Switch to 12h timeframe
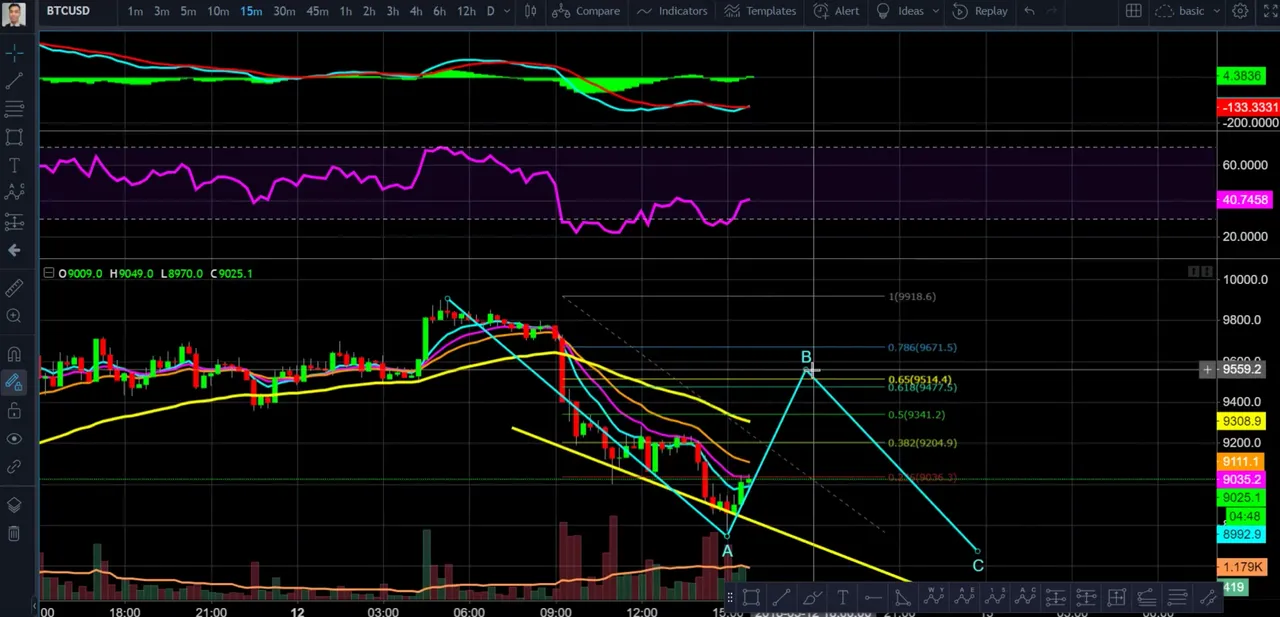 click(466, 11)
